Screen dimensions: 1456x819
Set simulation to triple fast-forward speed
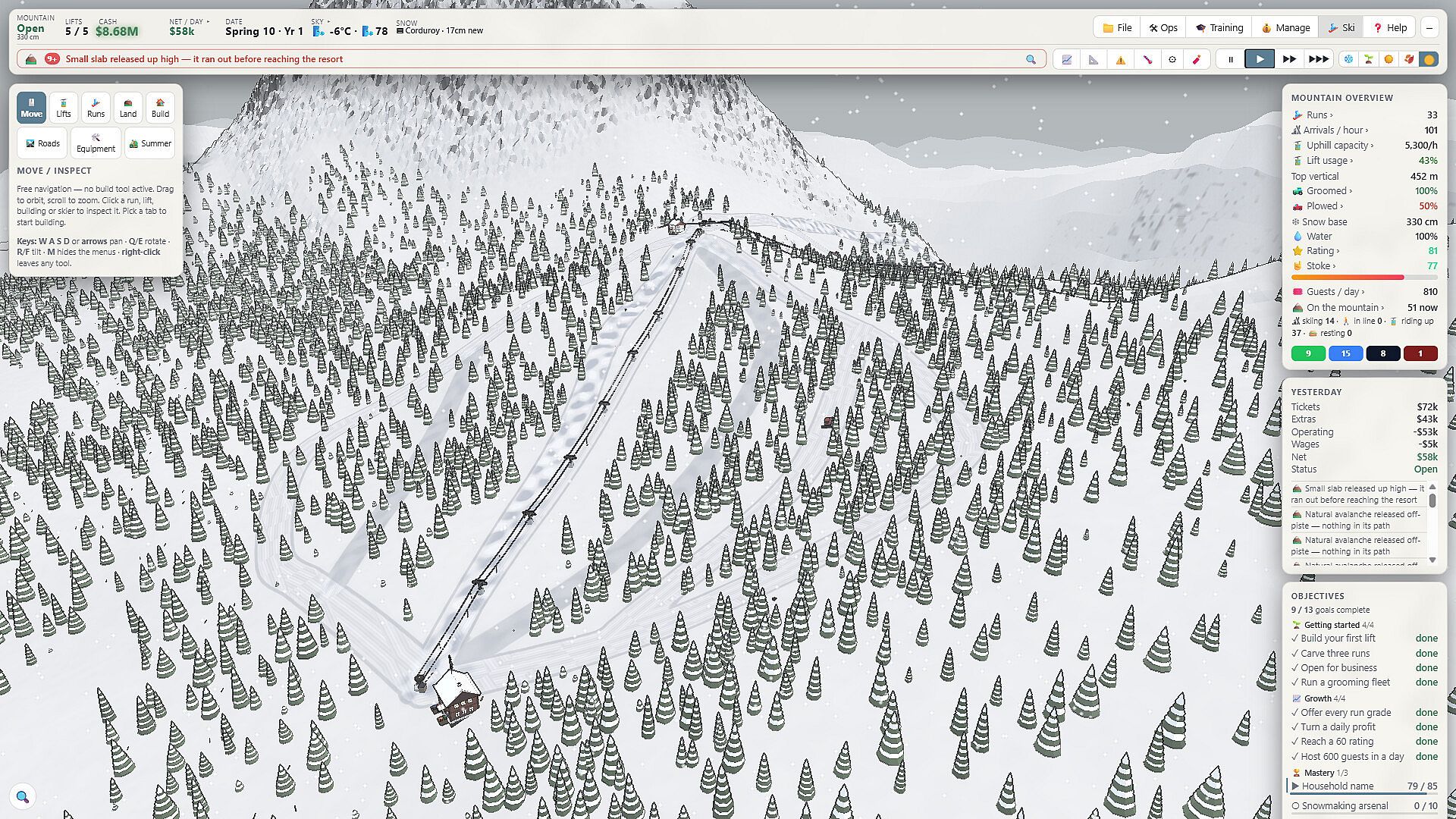point(1319,59)
